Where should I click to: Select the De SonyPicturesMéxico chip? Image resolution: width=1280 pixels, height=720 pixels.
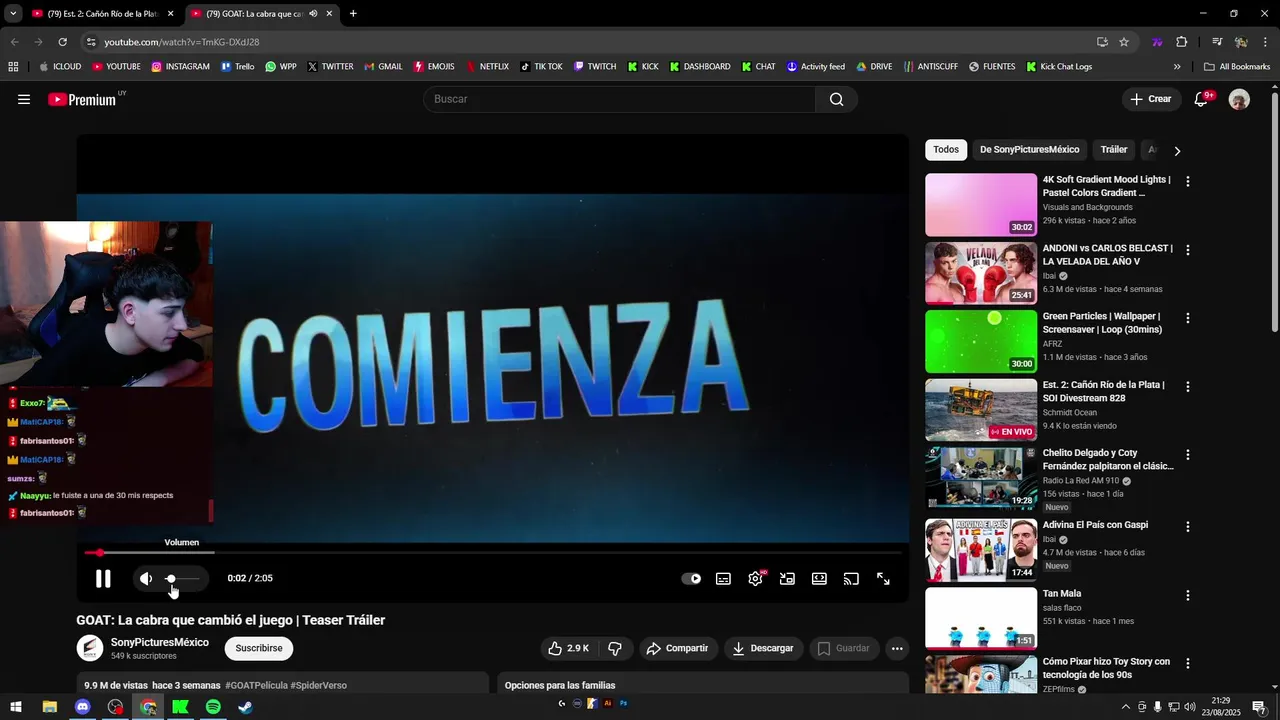point(1029,150)
